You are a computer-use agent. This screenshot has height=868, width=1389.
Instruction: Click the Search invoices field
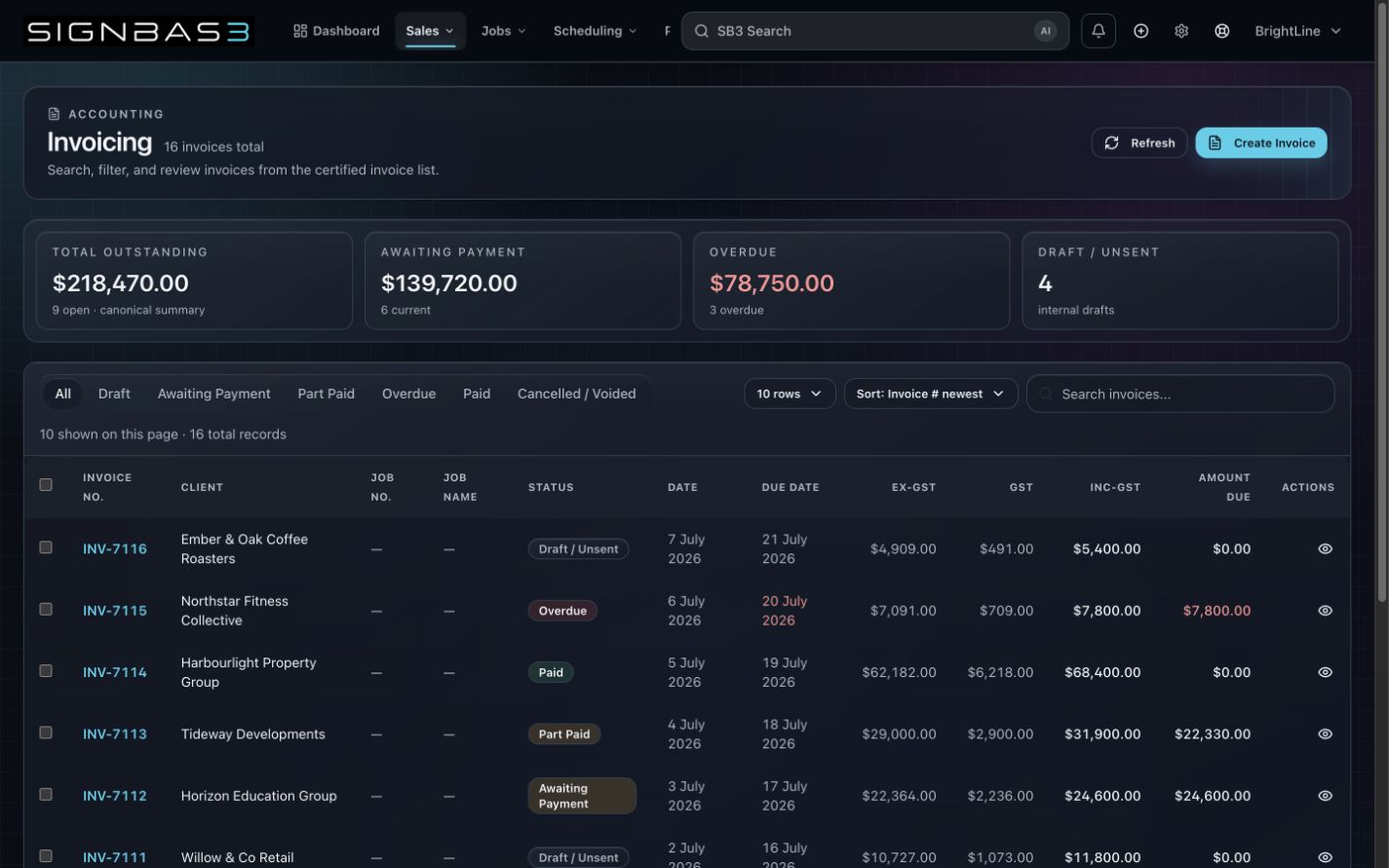1180,394
